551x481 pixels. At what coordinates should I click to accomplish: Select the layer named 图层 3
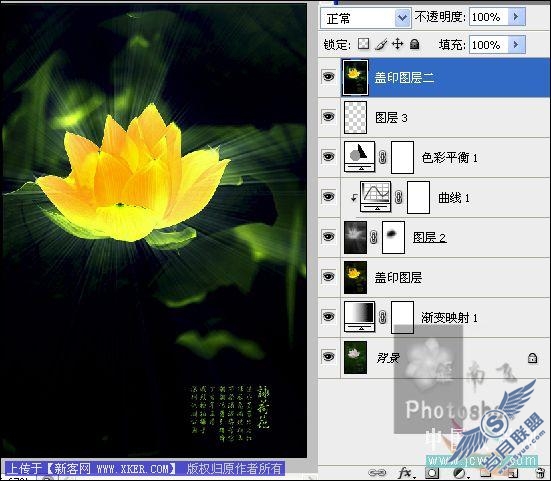click(x=391, y=118)
